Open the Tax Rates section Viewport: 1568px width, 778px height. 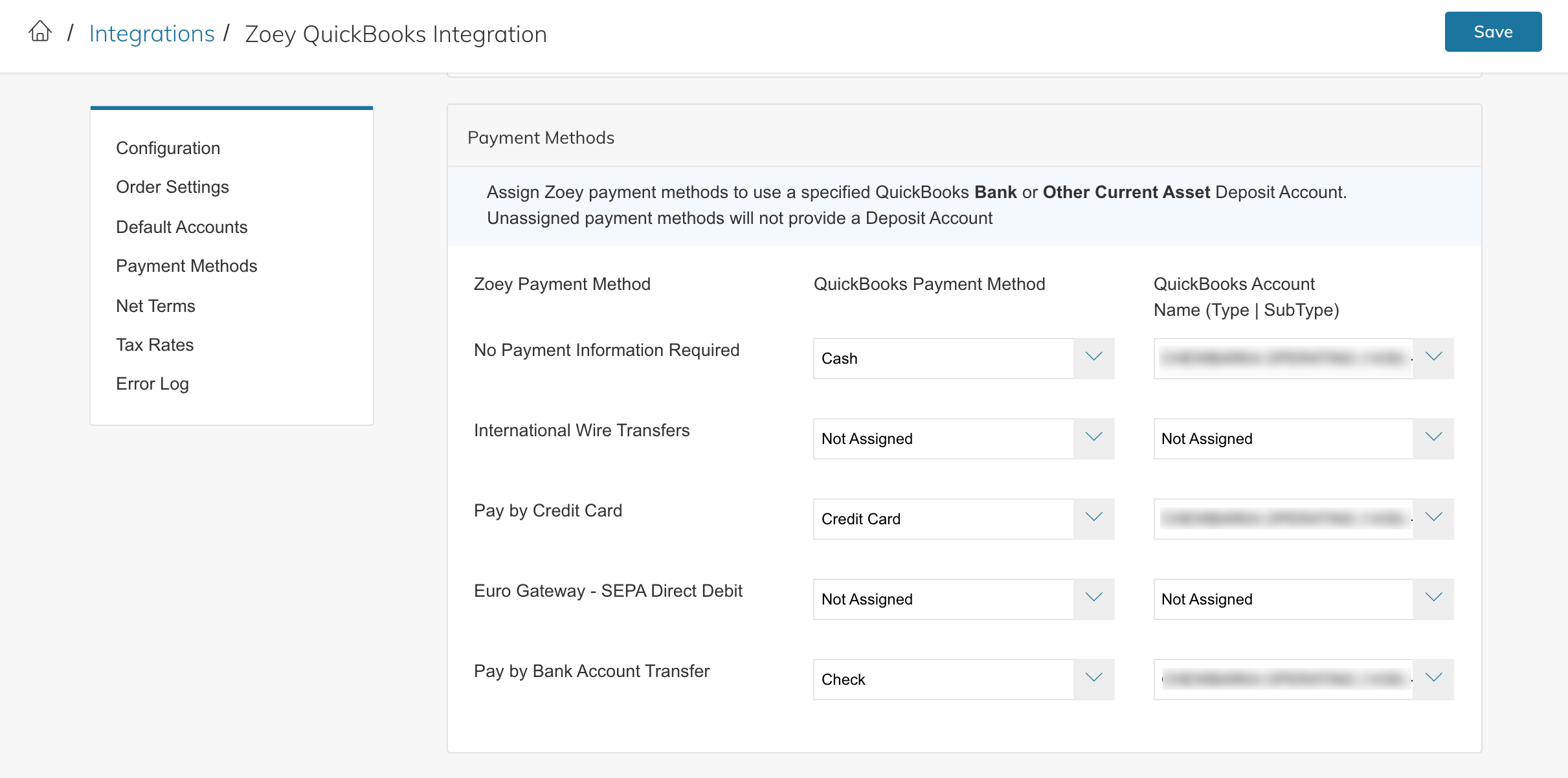(155, 345)
